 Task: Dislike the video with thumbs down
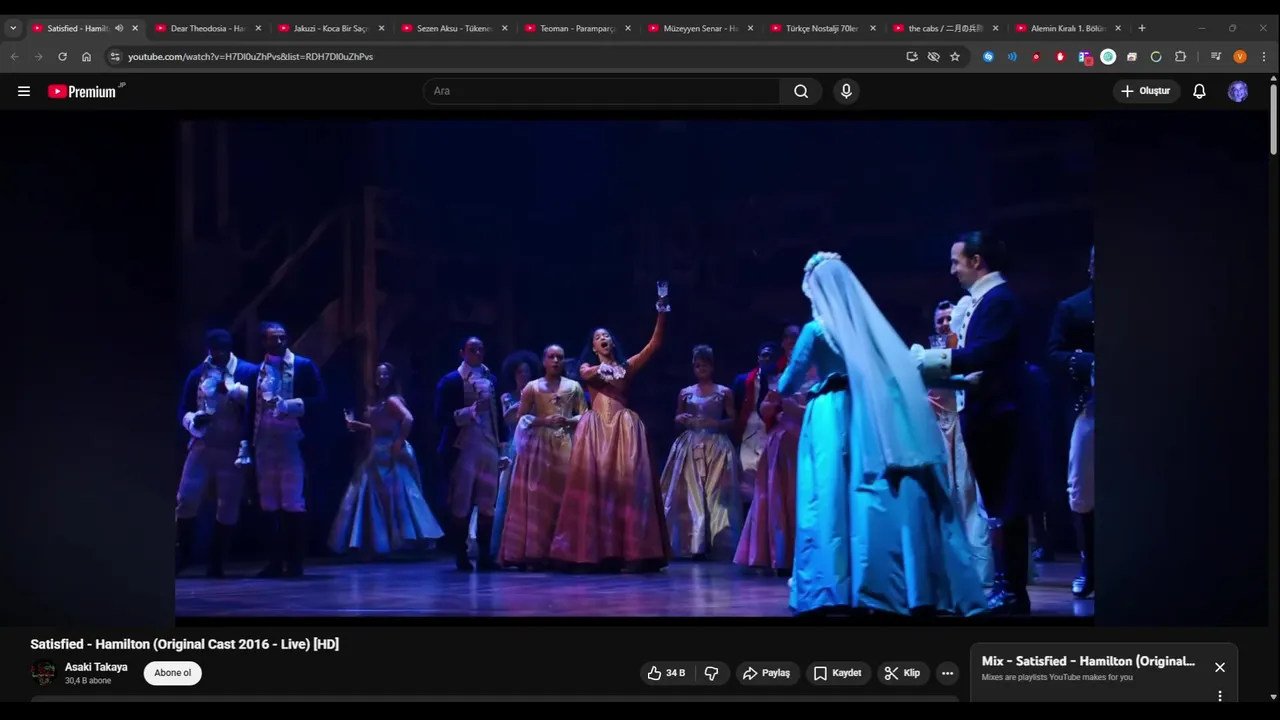pyautogui.click(x=711, y=673)
